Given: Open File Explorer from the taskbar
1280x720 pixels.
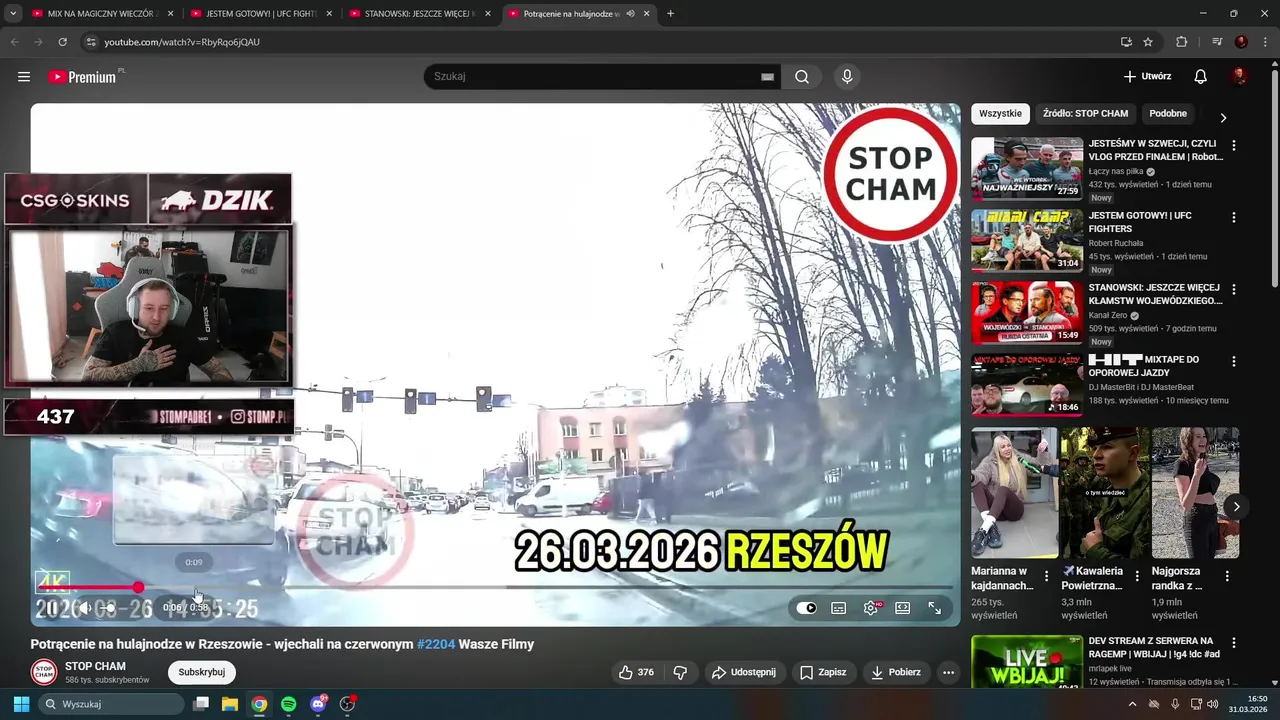Looking at the screenshot, I should coord(229,704).
